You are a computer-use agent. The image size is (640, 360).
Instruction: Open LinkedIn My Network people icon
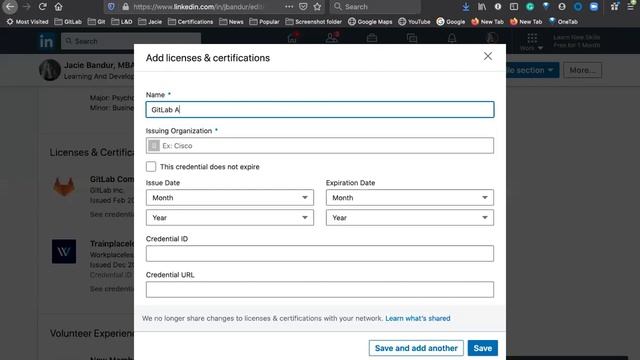332,38
